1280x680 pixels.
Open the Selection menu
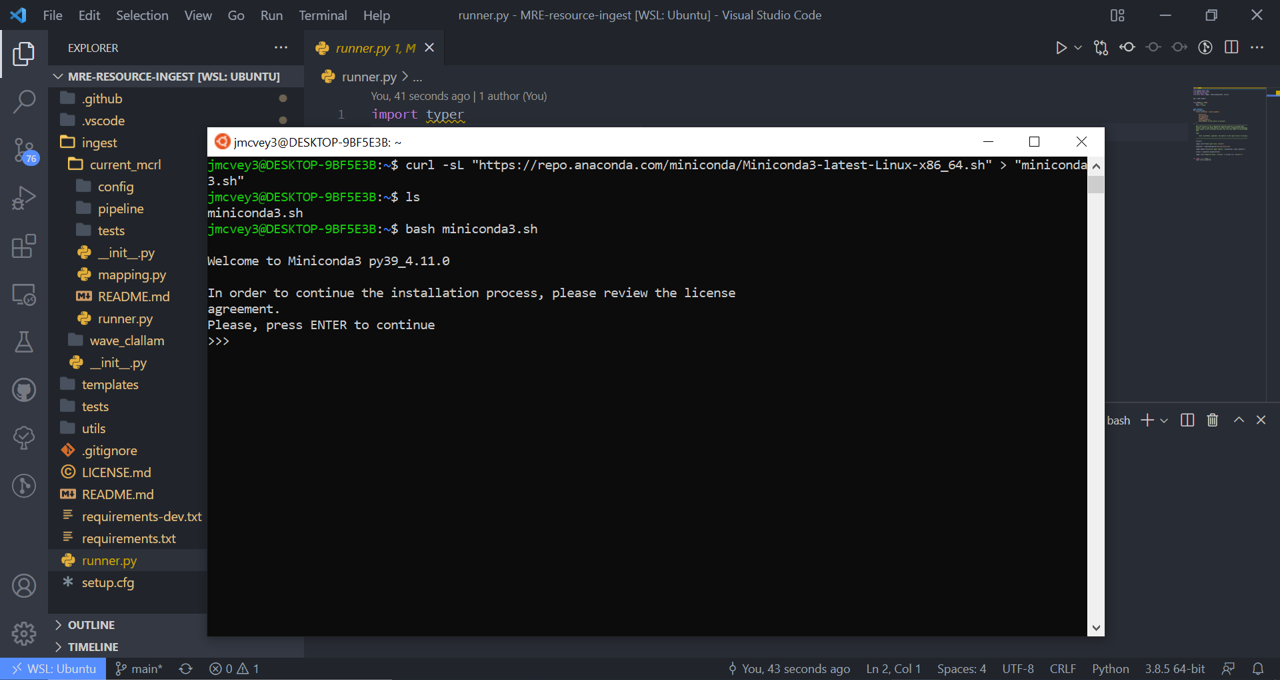(142, 15)
